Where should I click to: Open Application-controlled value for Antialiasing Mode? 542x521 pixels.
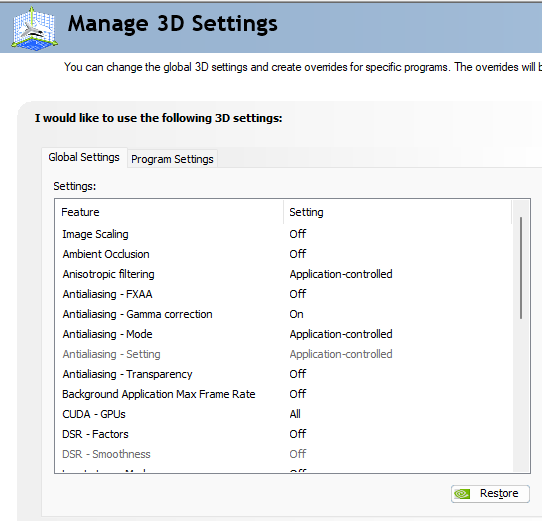click(341, 334)
